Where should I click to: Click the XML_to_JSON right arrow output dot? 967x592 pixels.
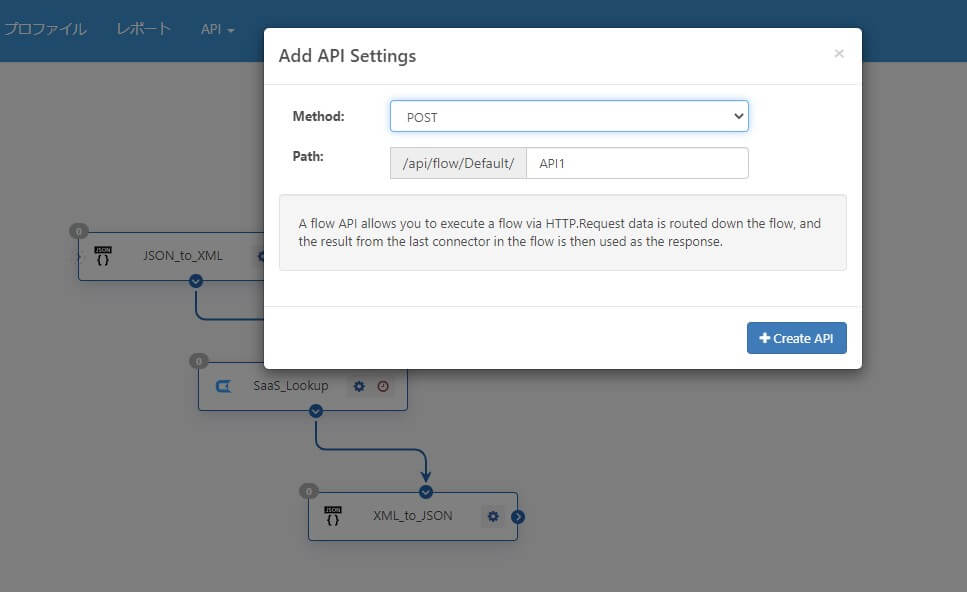518,517
